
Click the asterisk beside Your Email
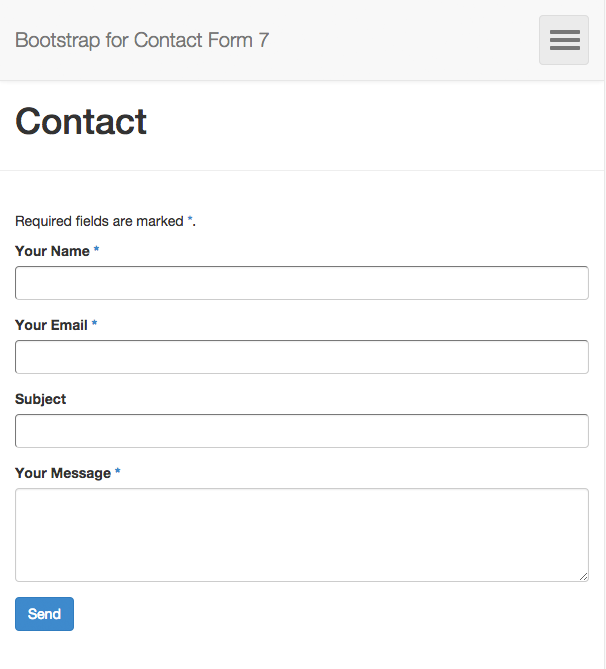94,324
